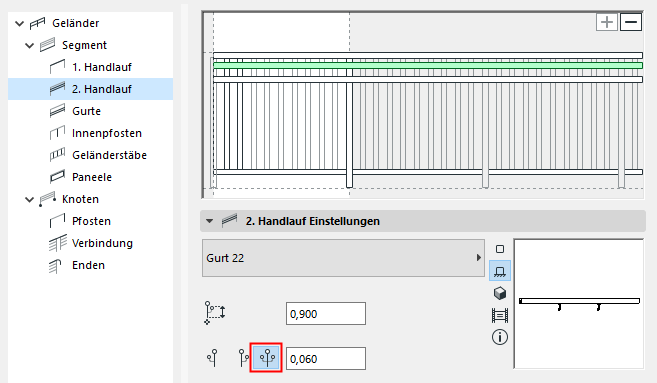Image resolution: width=657 pixels, height=383 pixels.
Task: Select the Verbindung tree item
Action: pyautogui.click(x=102, y=243)
